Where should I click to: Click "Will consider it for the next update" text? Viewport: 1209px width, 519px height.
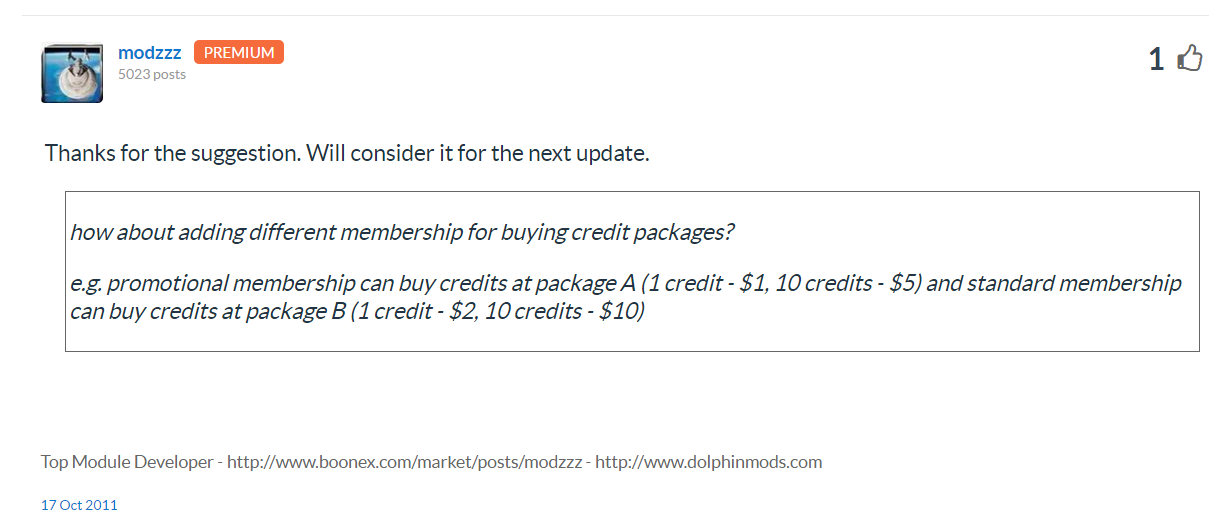pos(477,154)
